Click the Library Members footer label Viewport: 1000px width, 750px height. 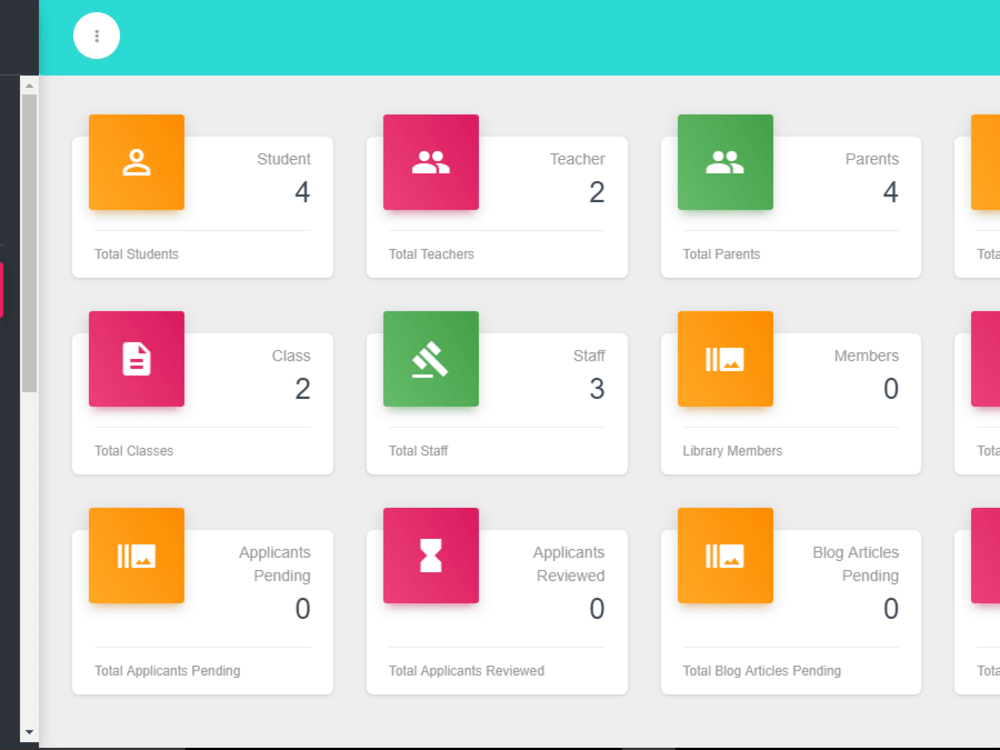[x=732, y=451]
